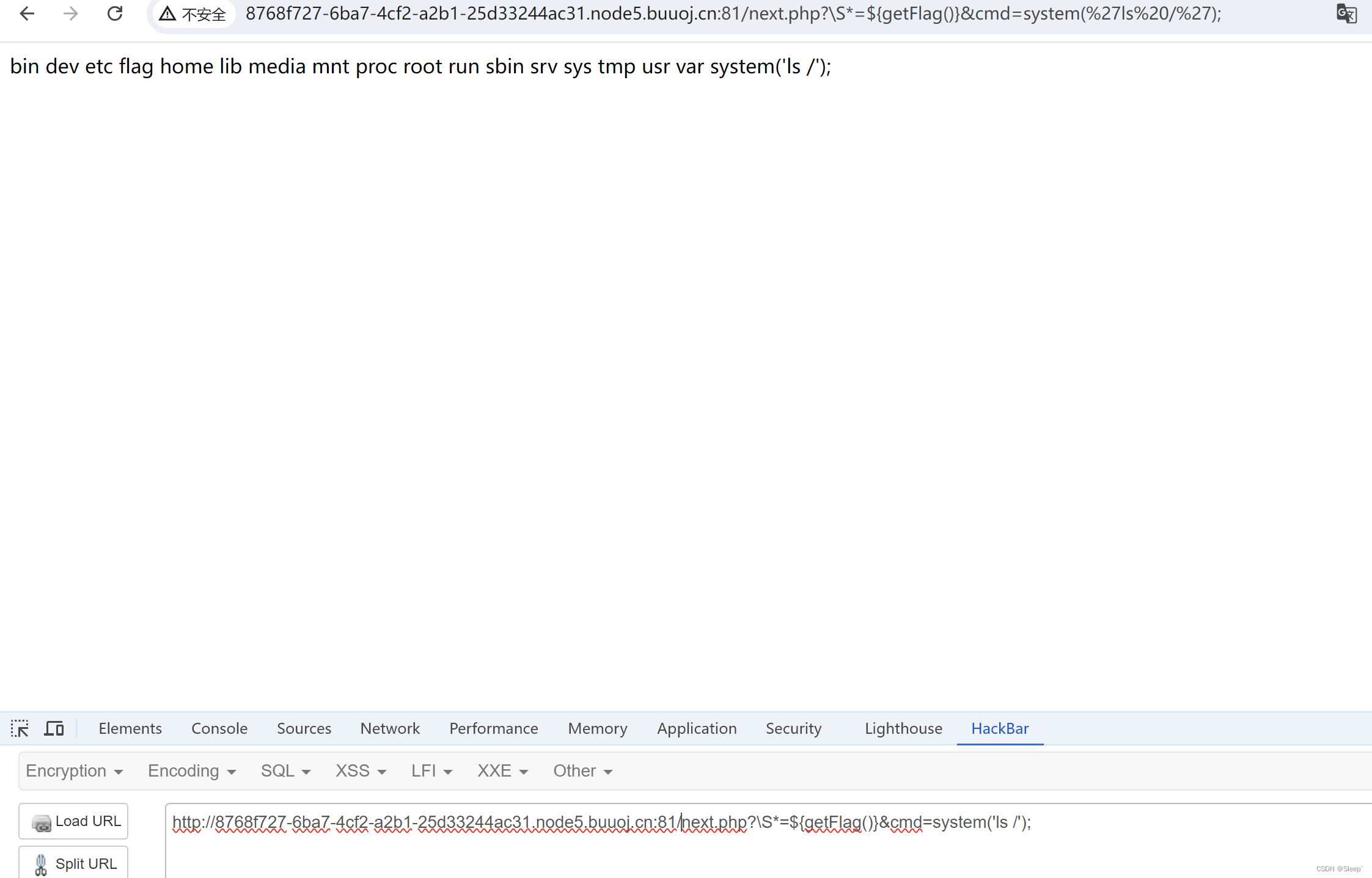Open the page translate icon
Screen dimensions: 1372x878
coord(1346,13)
